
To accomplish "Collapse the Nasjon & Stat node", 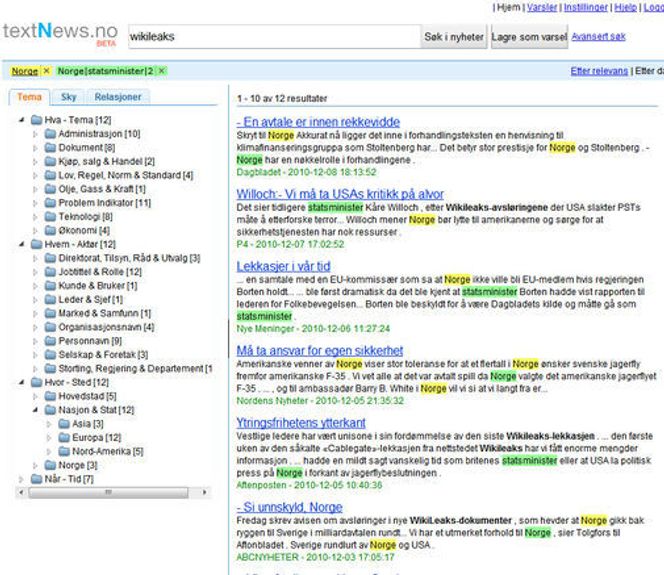I will 36,410.
